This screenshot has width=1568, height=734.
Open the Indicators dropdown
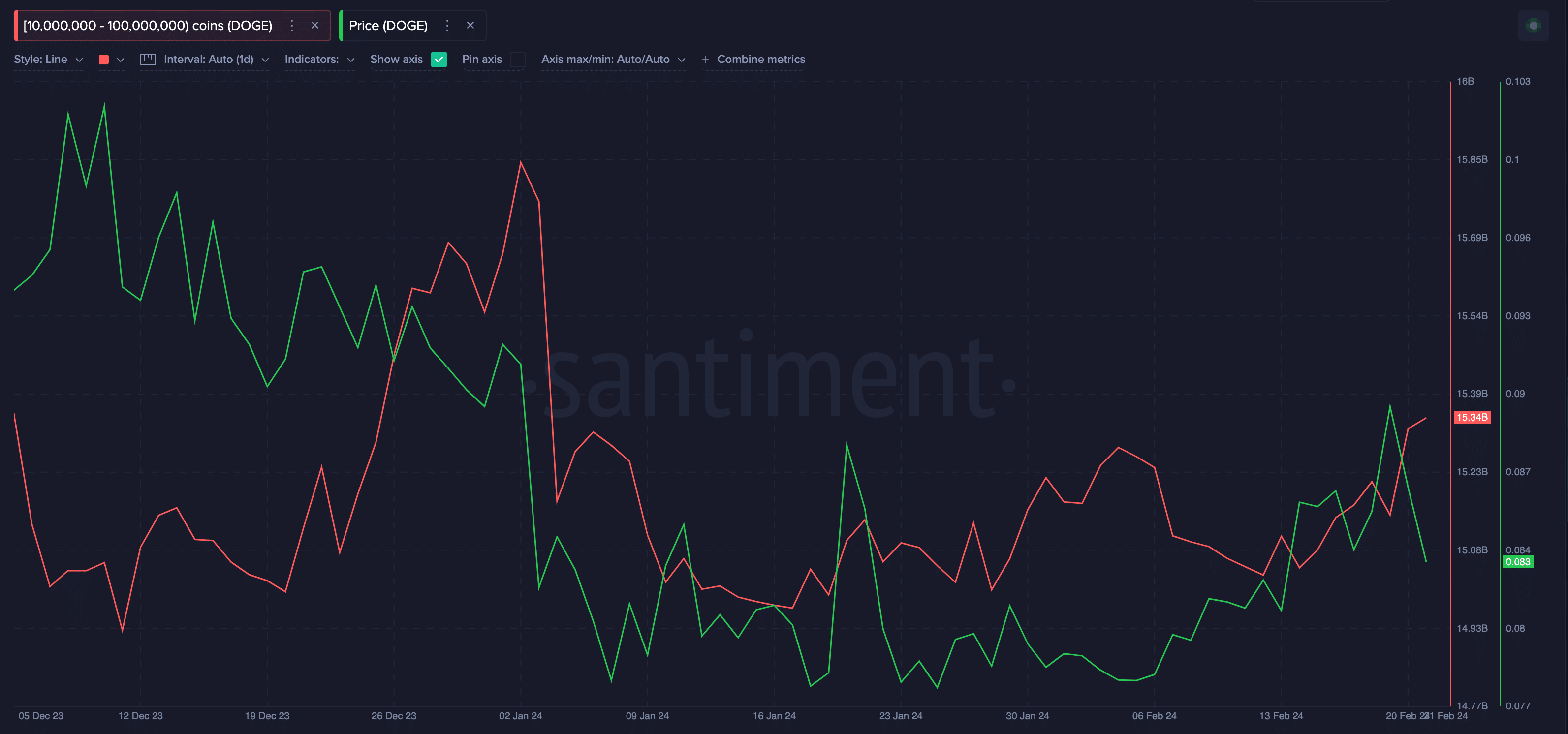click(319, 60)
